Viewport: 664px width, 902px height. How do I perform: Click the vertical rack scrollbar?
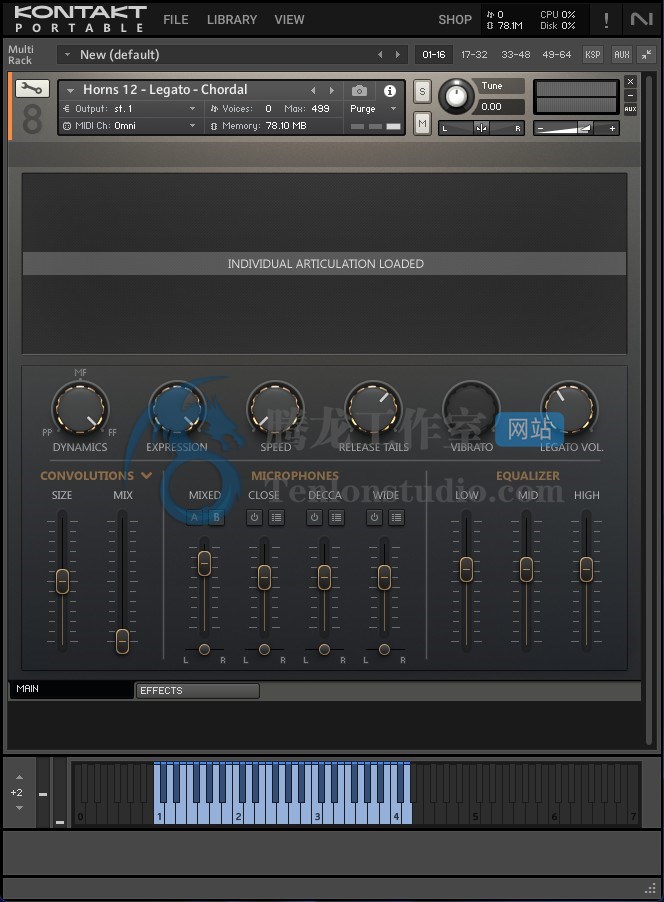(649, 411)
